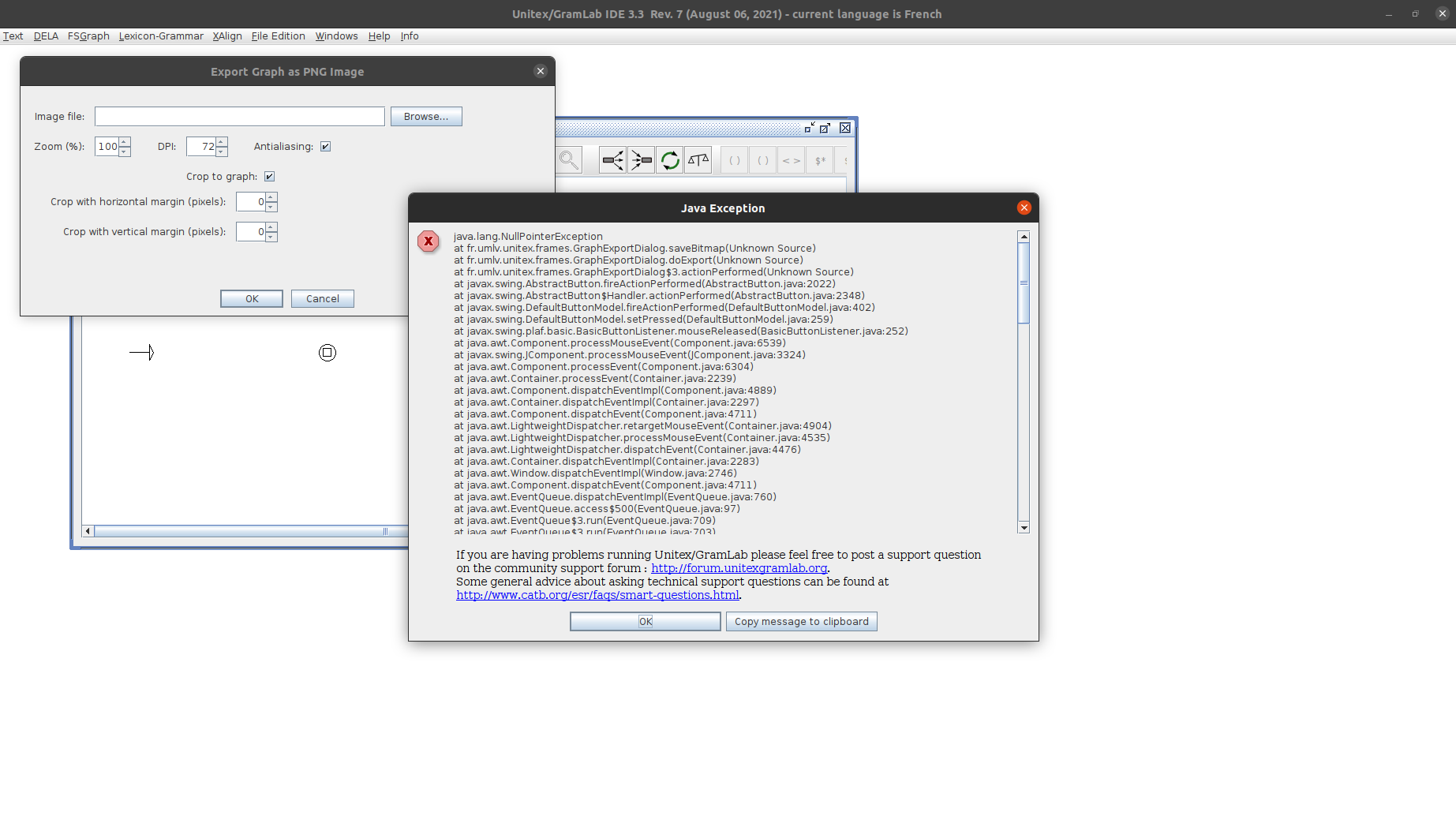This screenshot has width=1456, height=827.
Task: Click Browse... to choose image file
Action: (x=426, y=117)
